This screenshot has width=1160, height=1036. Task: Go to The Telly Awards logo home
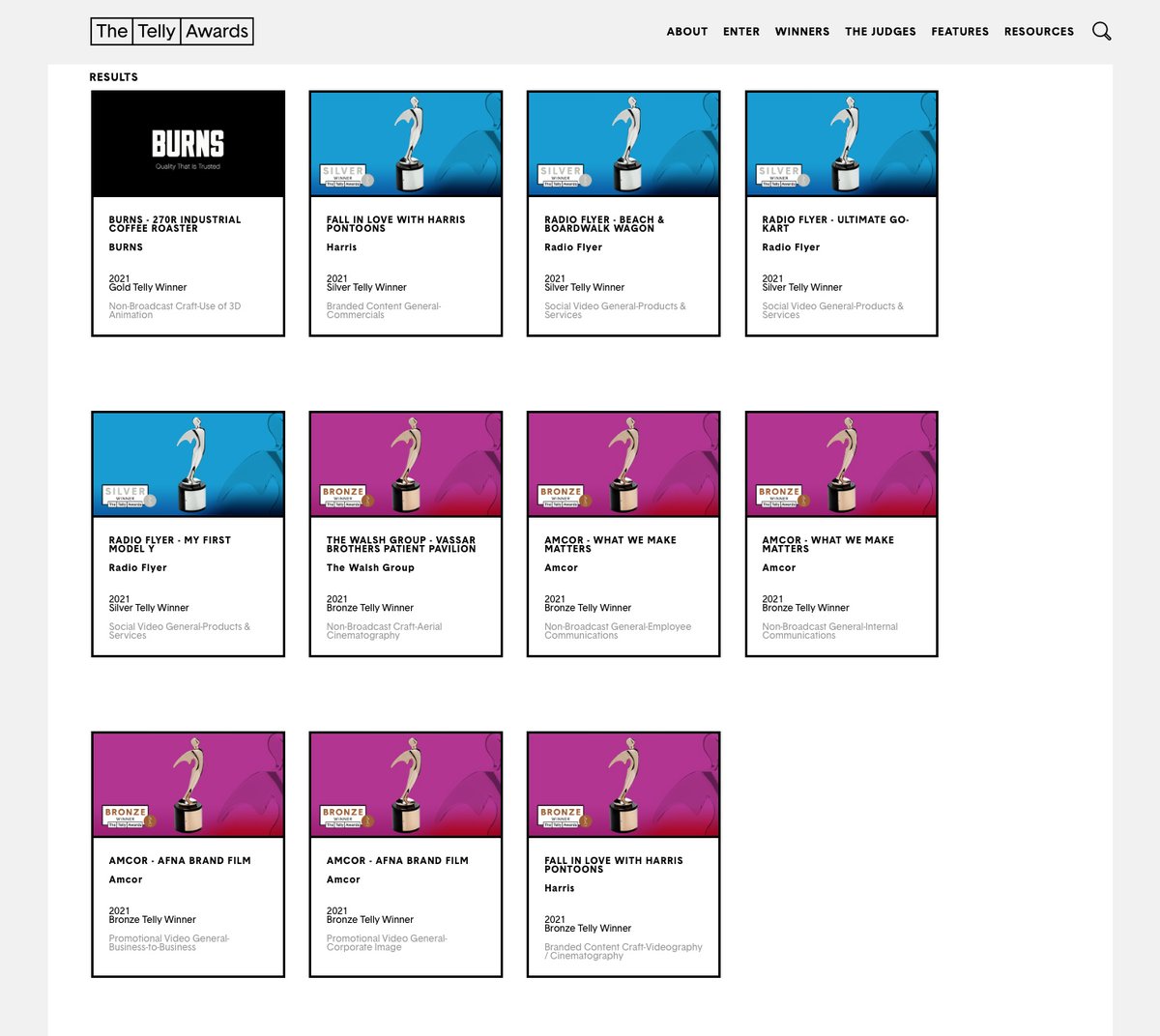172,31
